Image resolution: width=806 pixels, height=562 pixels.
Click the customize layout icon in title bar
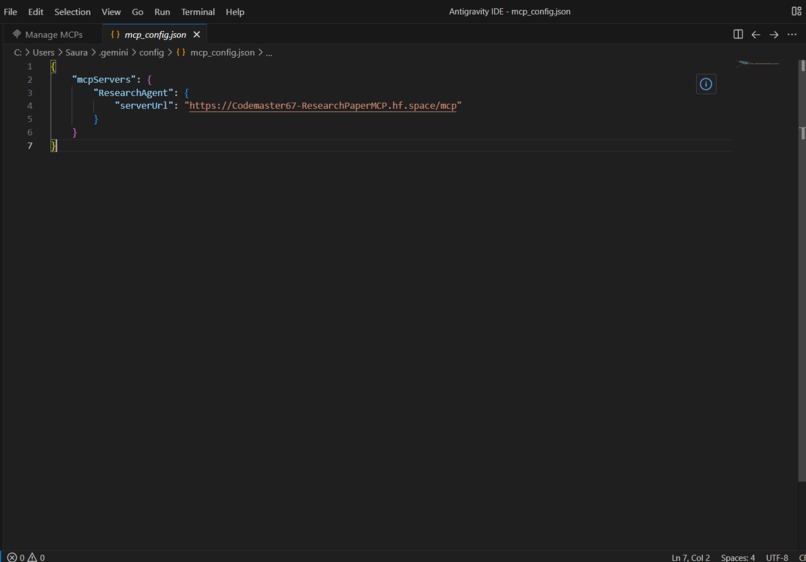point(796,11)
